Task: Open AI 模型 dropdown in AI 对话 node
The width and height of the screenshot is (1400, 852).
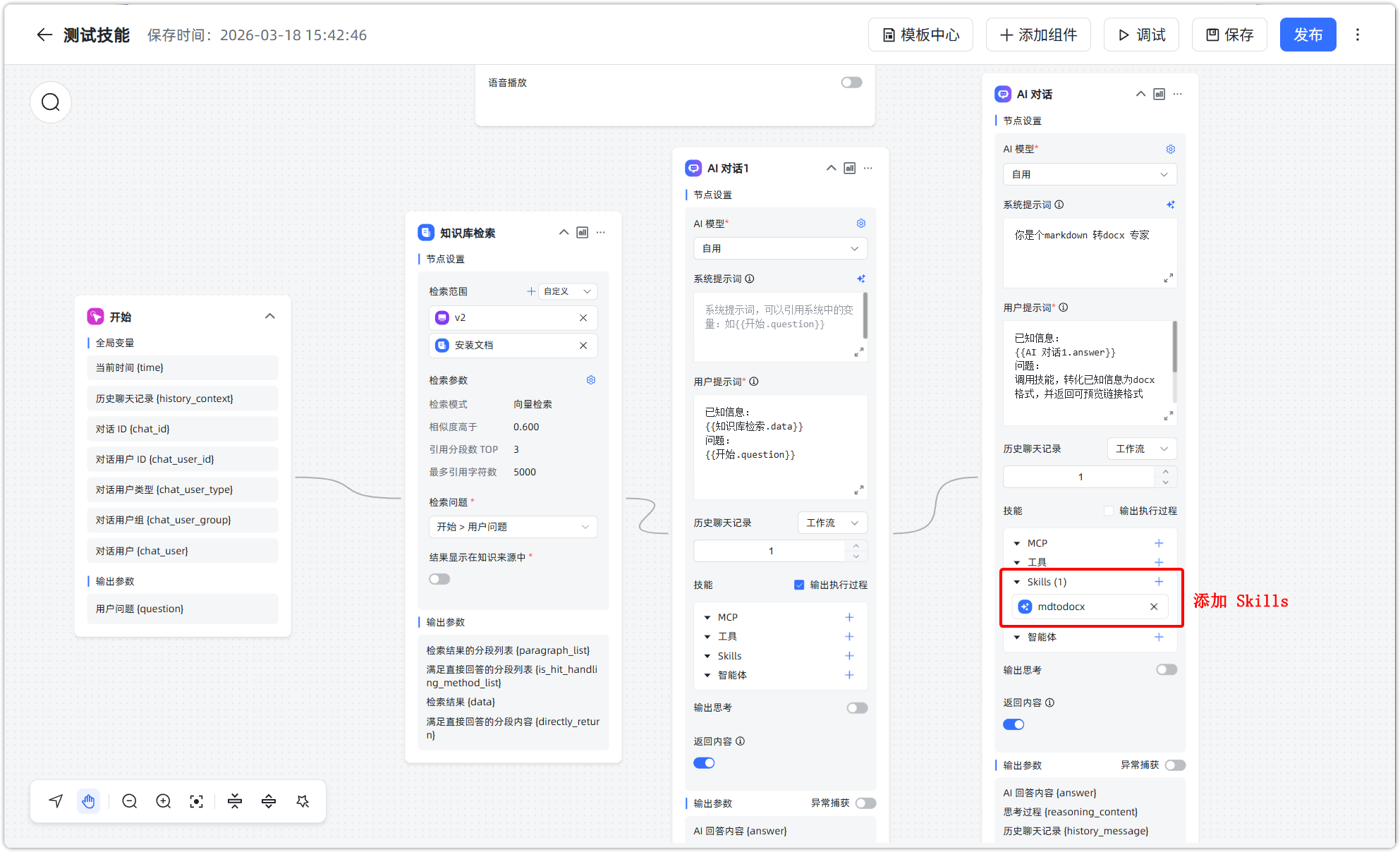Action: pos(1090,174)
